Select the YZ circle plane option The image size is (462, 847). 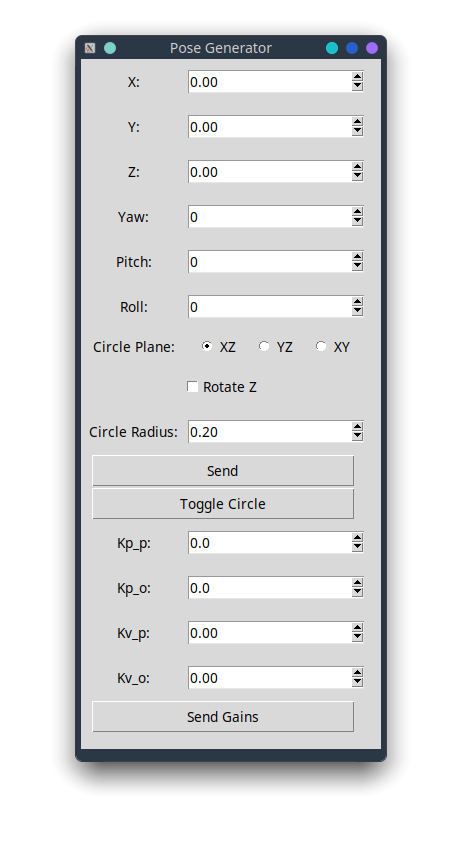click(x=264, y=346)
